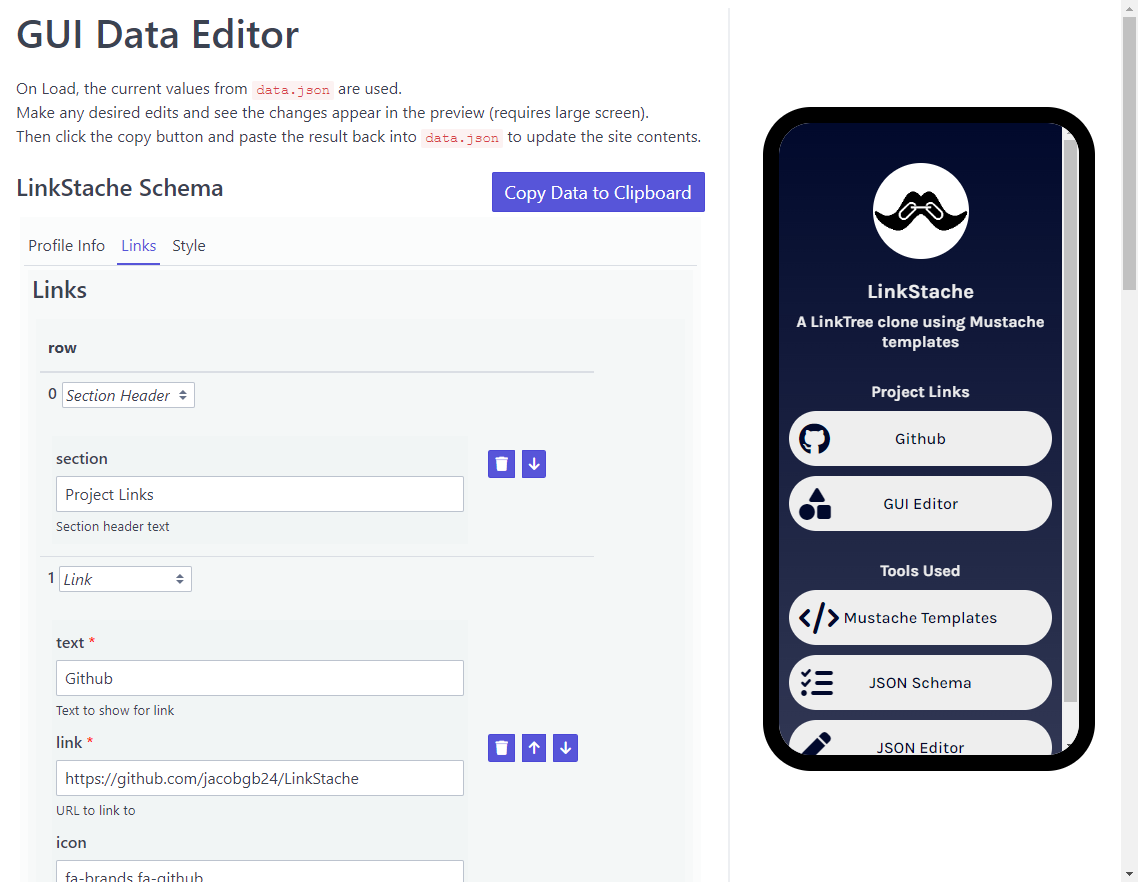This screenshot has width=1138, height=882.
Task: Move the Github link row up
Action: tap(533, 748)
